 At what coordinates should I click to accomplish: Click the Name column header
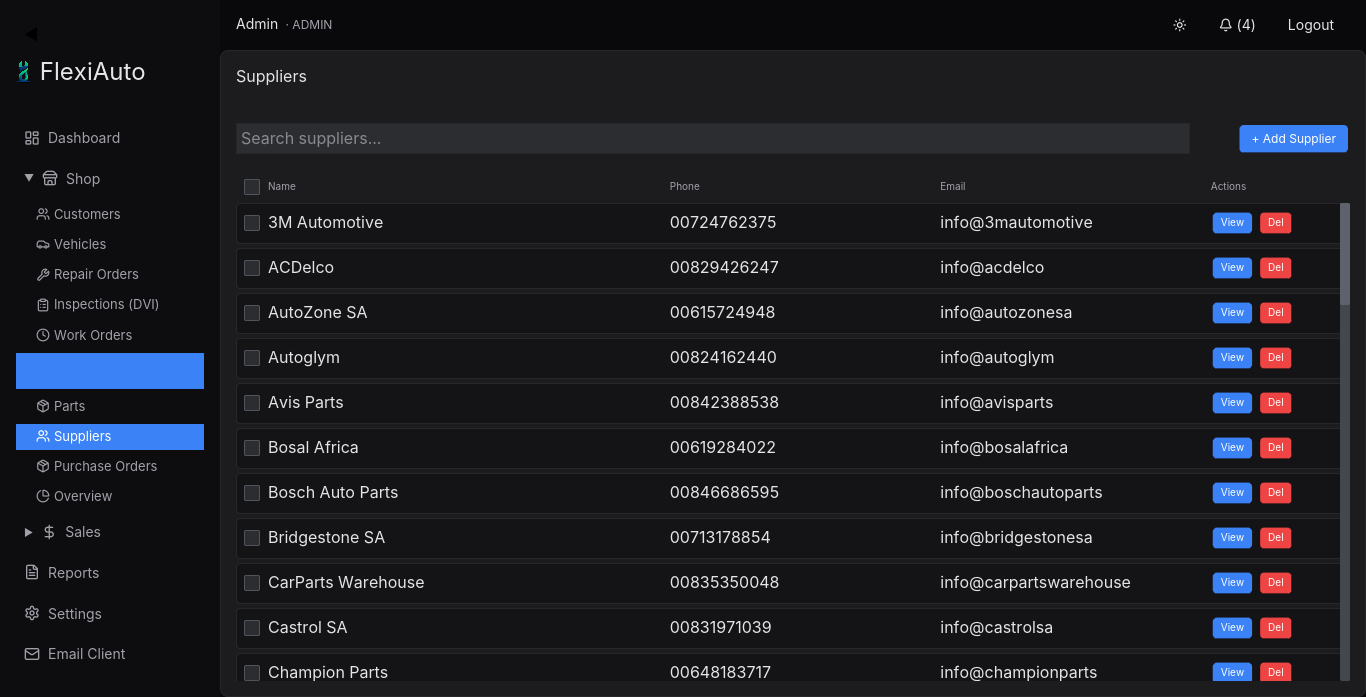[x=282, y=187]
